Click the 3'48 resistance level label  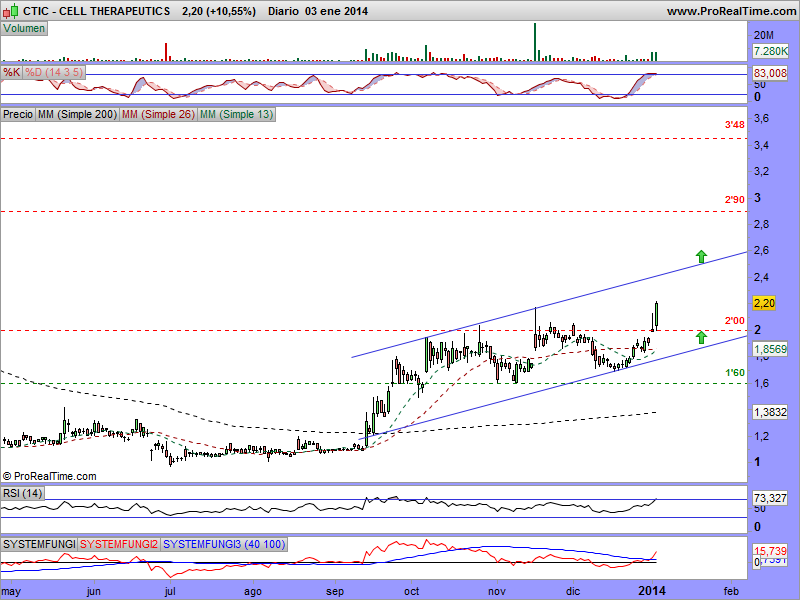coord(735,124)
